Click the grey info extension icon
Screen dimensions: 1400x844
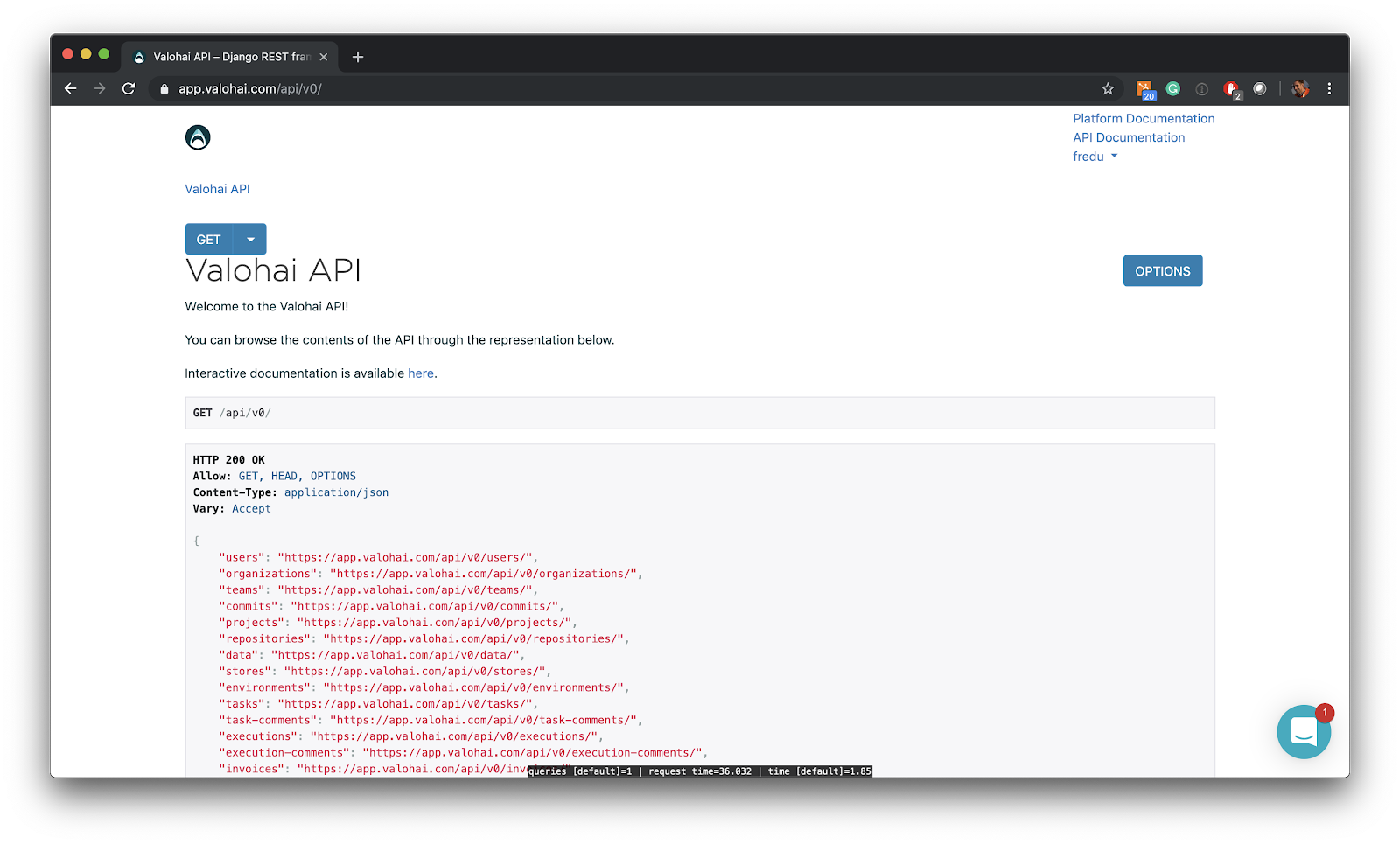click(1202, 88)
